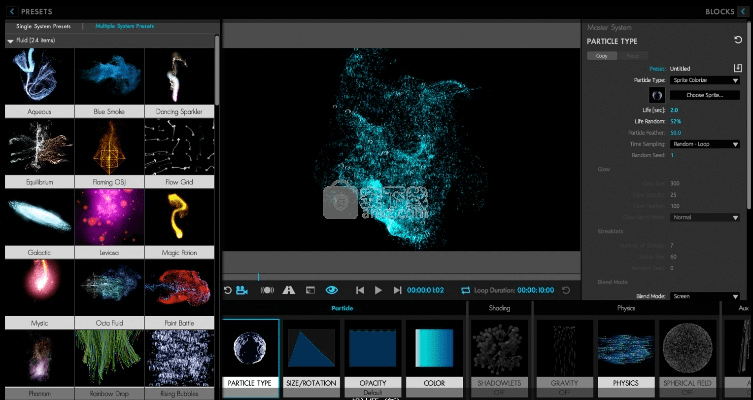The image size is (753, 400).
Task: Select the Blue Smoke preset thumbnail
Action: point(111,75)
